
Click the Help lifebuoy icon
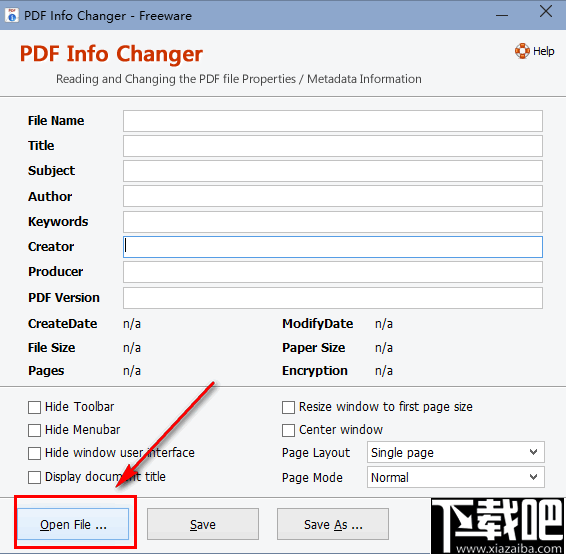coord(522,51)
